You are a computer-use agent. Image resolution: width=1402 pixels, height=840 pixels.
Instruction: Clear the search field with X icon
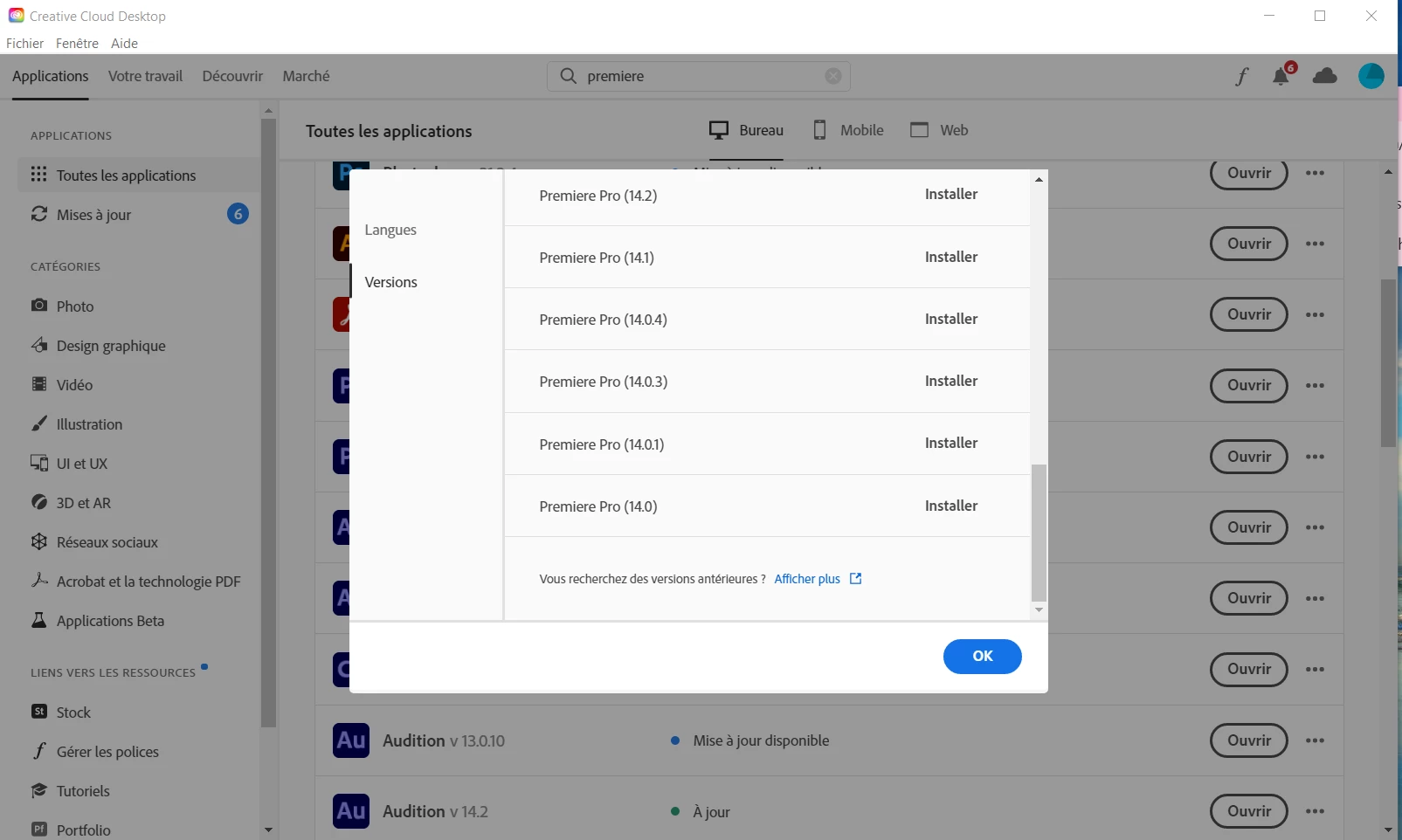pyautogui.click(x=833, y=76)
